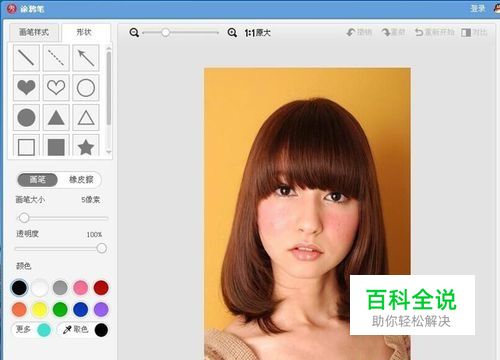This screenshot has height=360, width=500.
Task: Select the arrow shape
Action: click(86, 58)
